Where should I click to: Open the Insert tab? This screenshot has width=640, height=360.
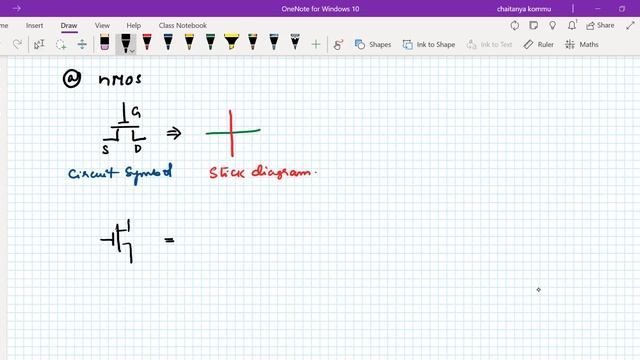34,25
